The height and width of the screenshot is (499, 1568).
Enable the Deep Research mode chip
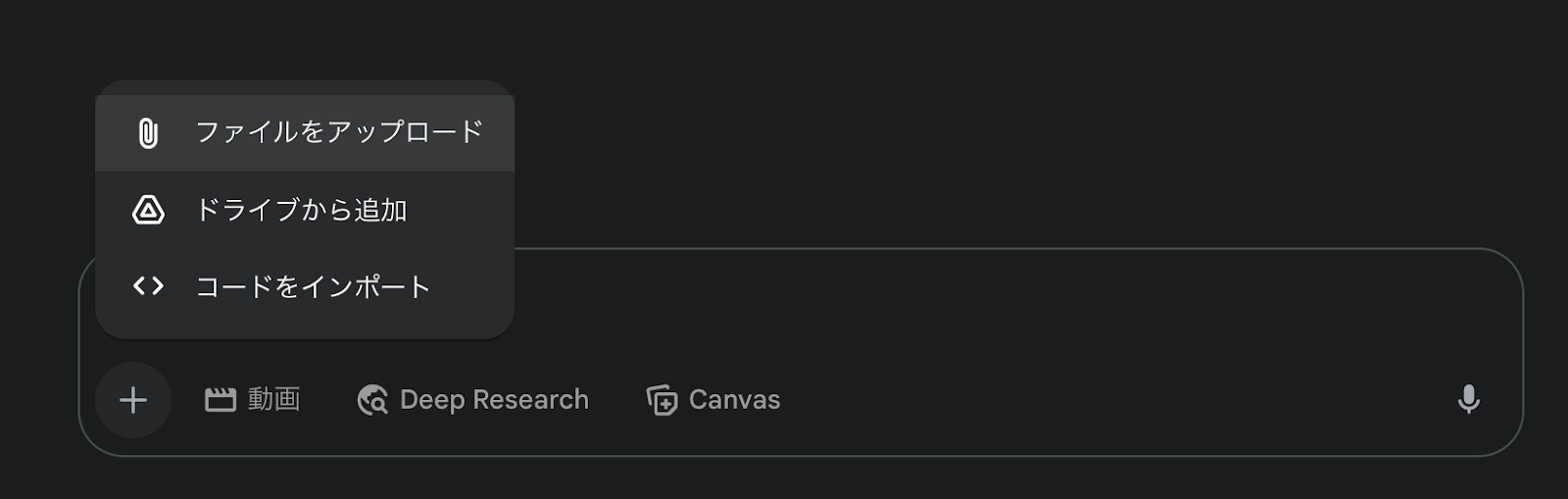click(473, 400)
